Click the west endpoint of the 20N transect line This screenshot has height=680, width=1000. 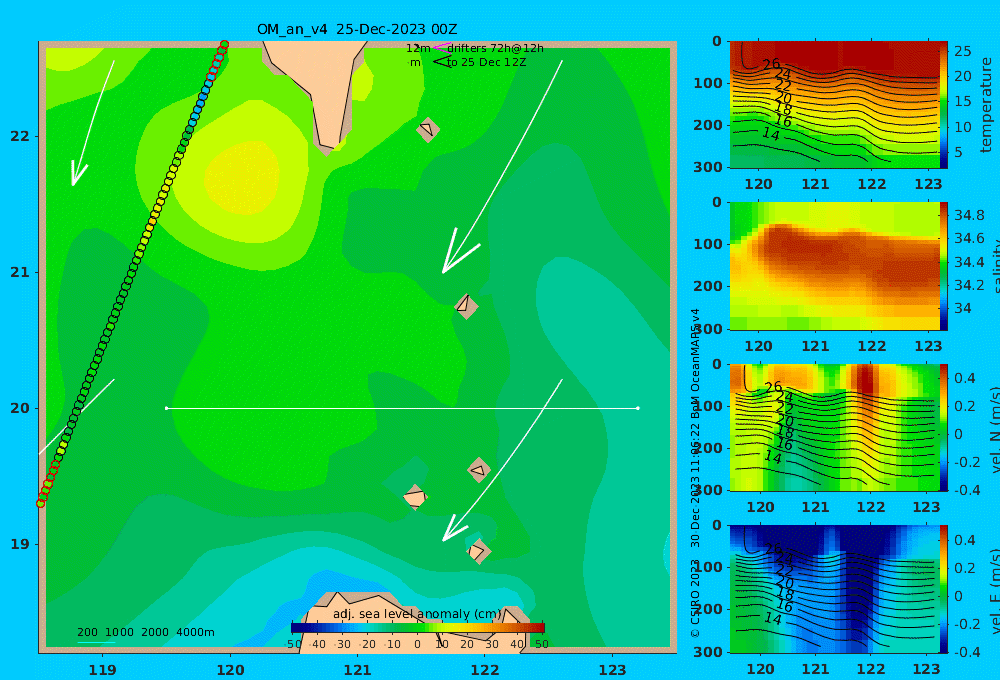point(166,408)
